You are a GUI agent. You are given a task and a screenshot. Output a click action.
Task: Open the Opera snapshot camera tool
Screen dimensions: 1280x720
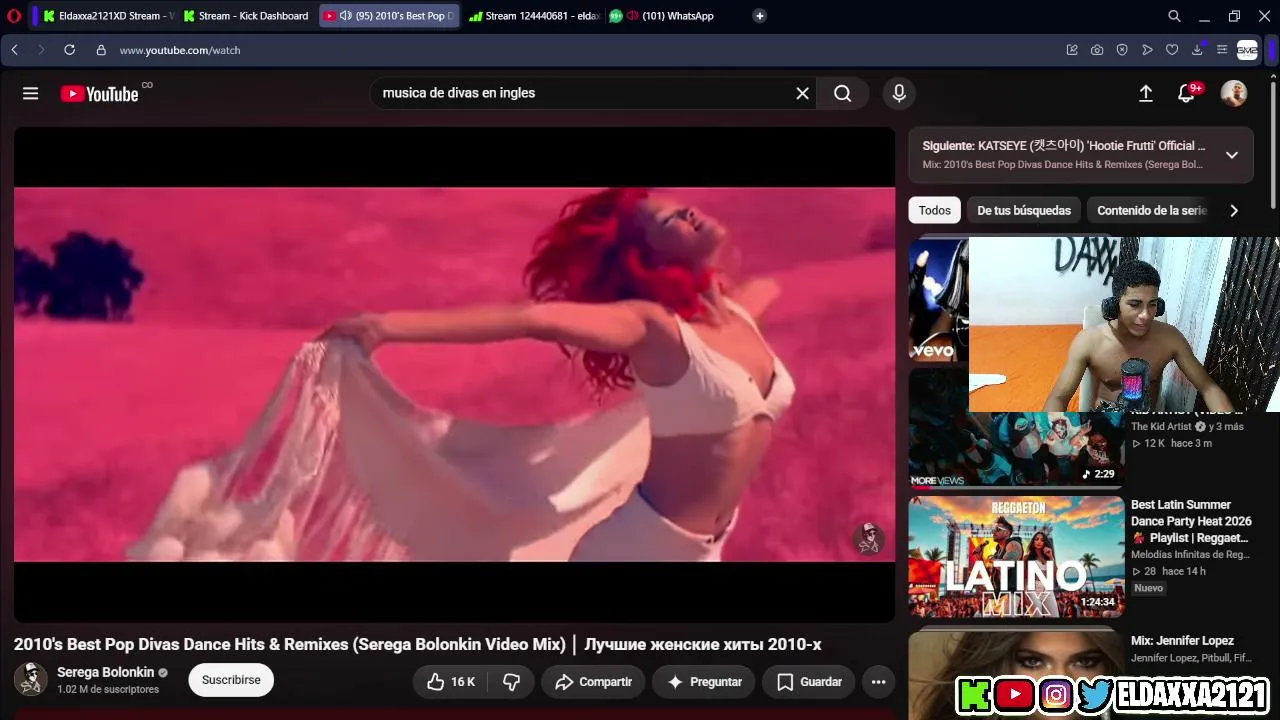point(1097,50)
